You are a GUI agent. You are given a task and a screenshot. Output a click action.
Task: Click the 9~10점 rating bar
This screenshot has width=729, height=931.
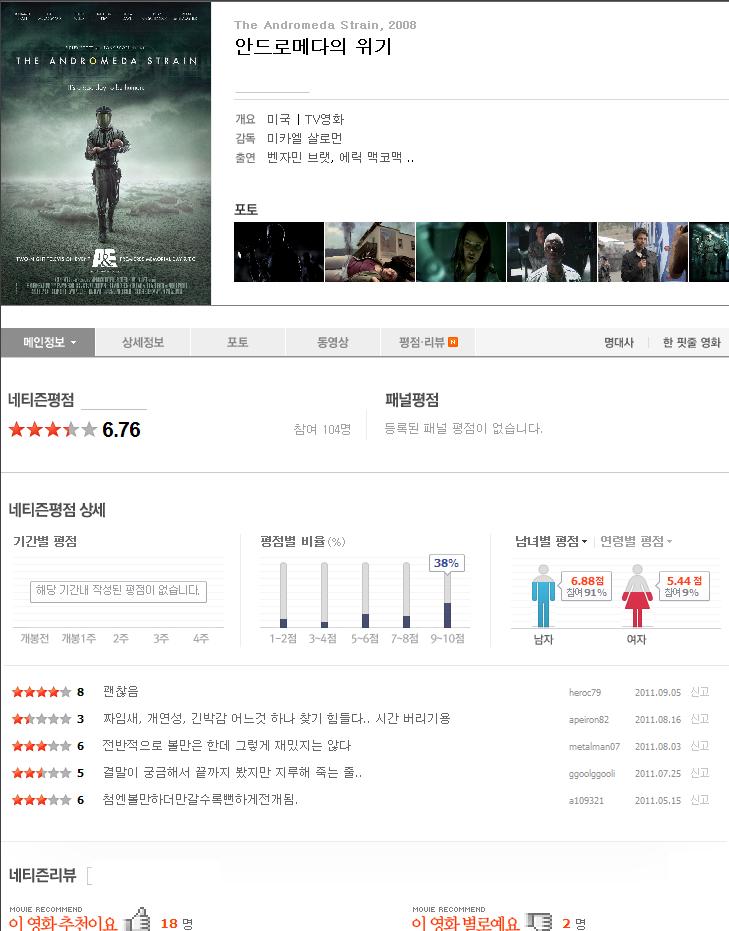tap(447, 595)
